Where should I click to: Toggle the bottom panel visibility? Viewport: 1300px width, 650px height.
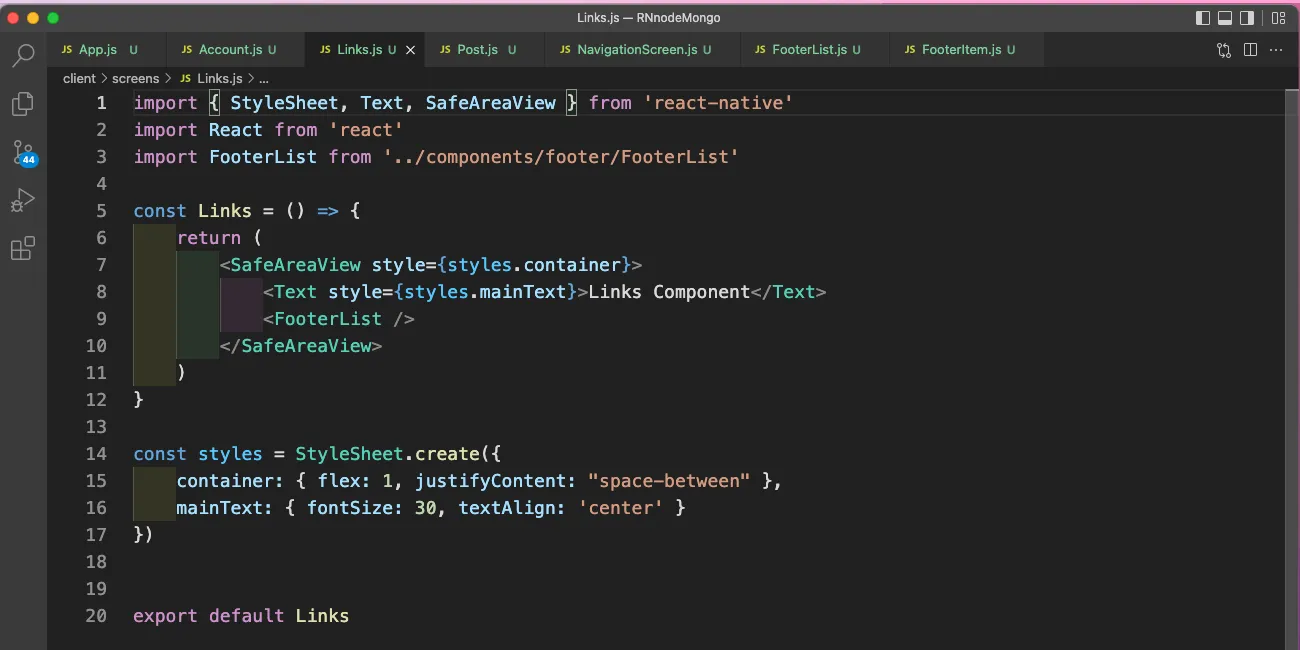coord(1225,18)
